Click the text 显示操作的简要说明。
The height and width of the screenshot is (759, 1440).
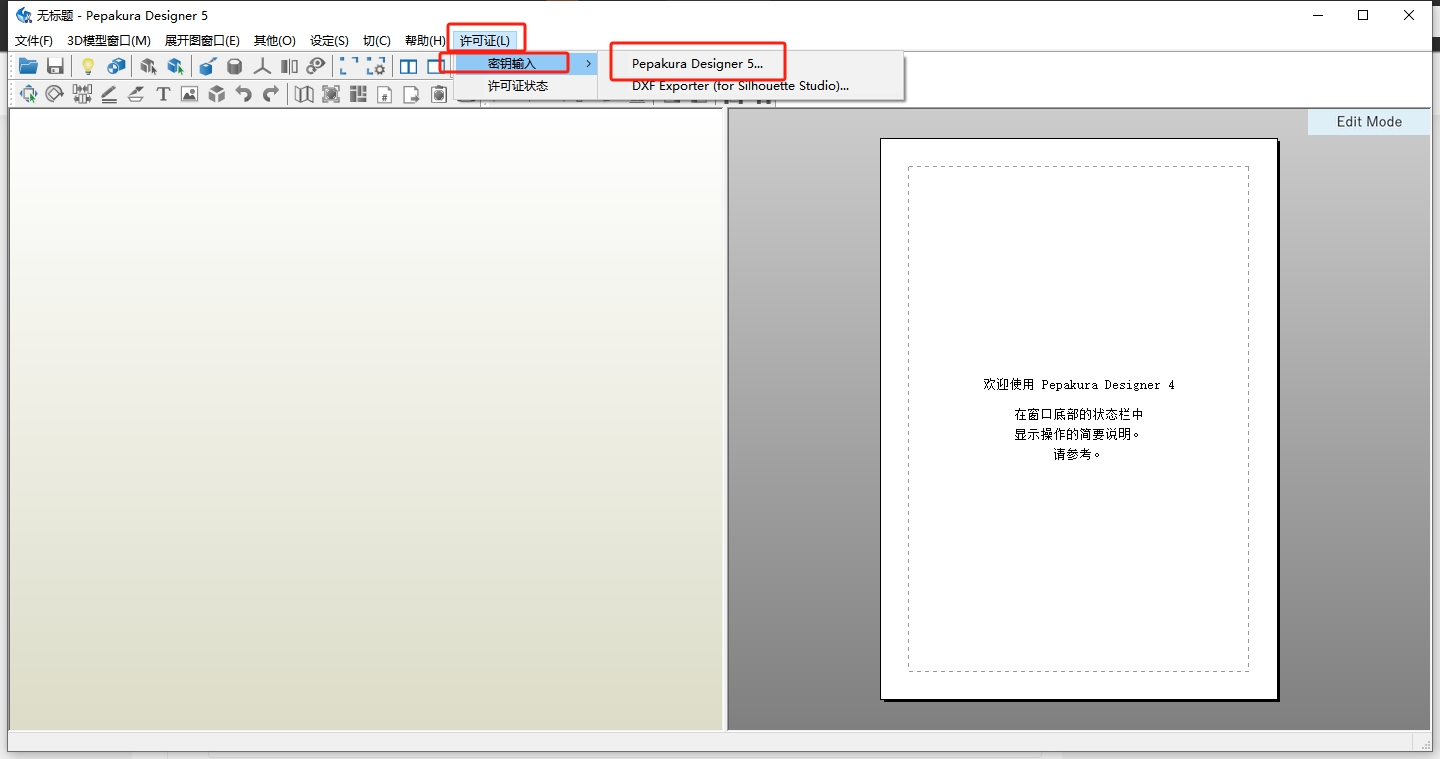pos(1079,434)
